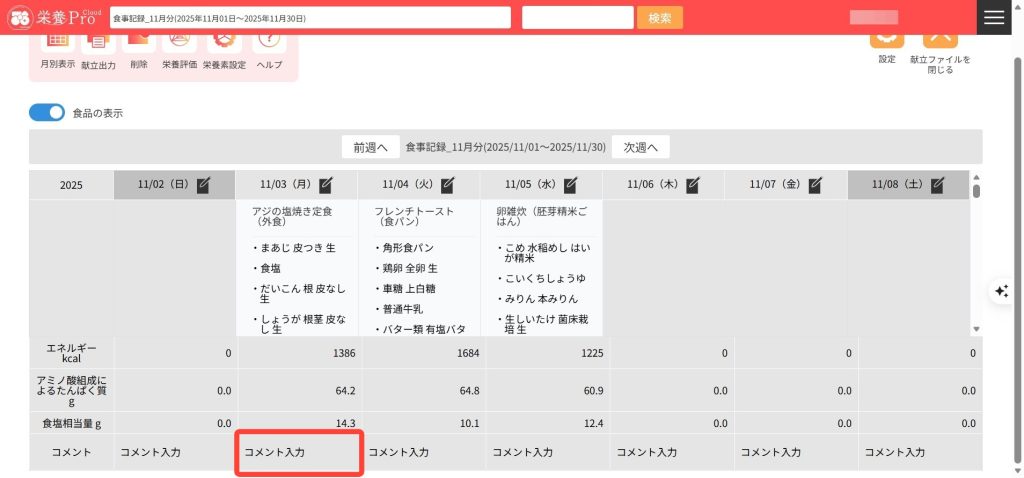Click the empty search input field
This screenshot has width=1024, height=478.
click(577, 18)
